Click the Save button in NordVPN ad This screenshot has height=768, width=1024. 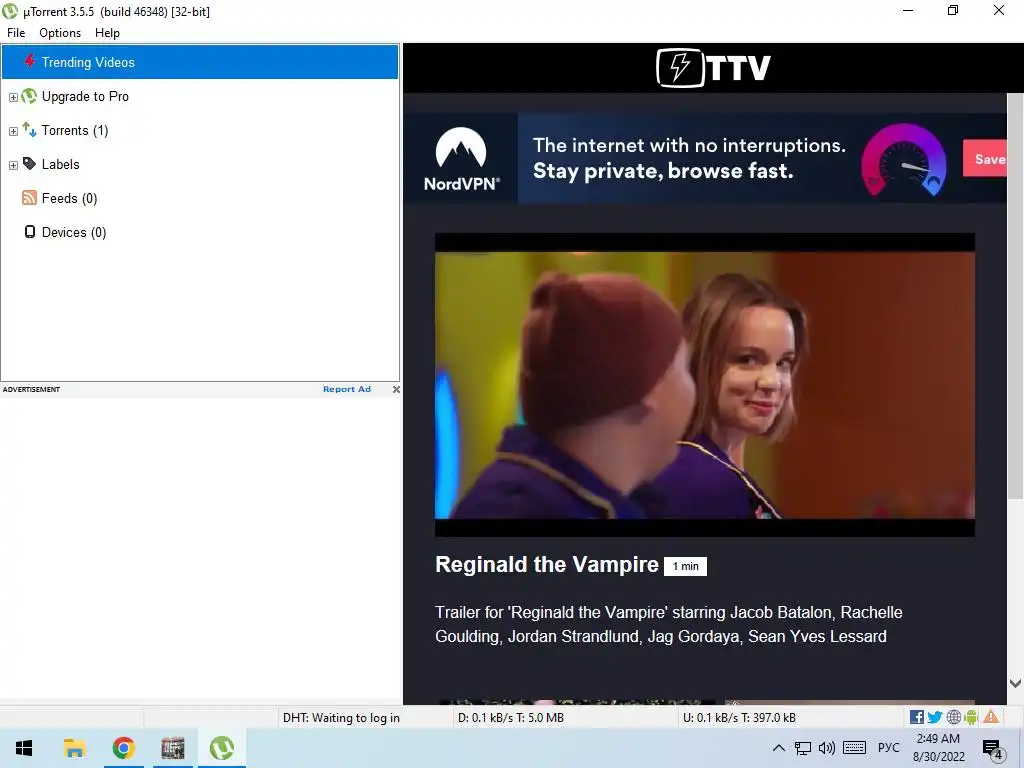coord(985,159)
